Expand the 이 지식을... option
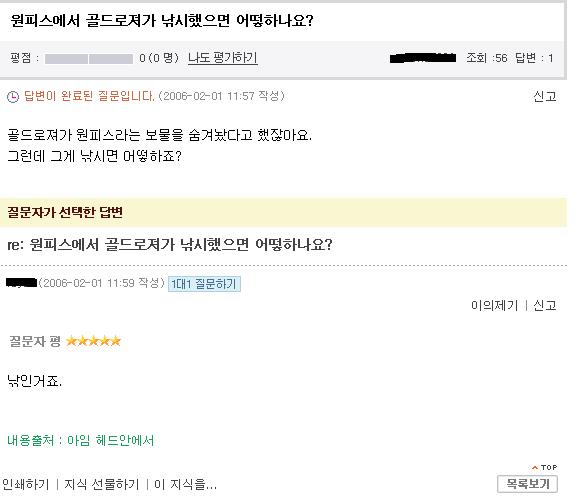Image resolution: width=582 pixels, height=500 pixels. [185, 484]
